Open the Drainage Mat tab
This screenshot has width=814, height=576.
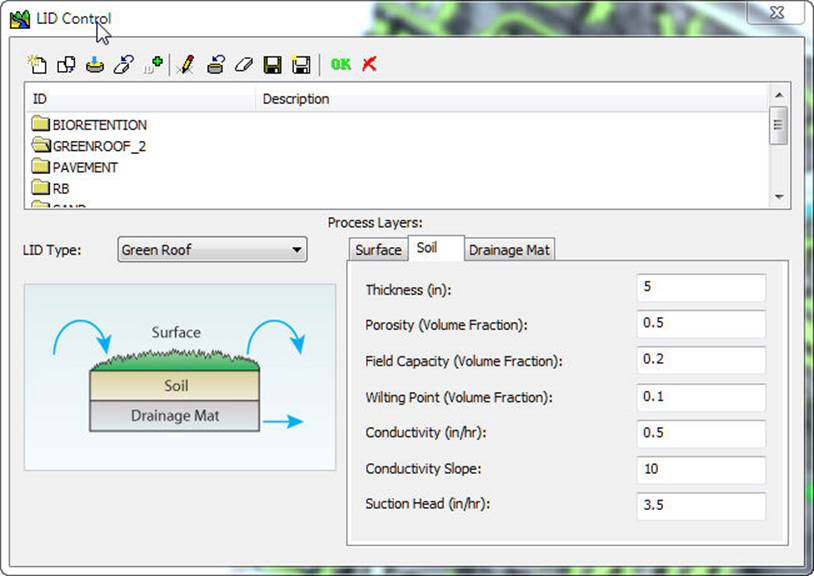click(x=509, y=249)
